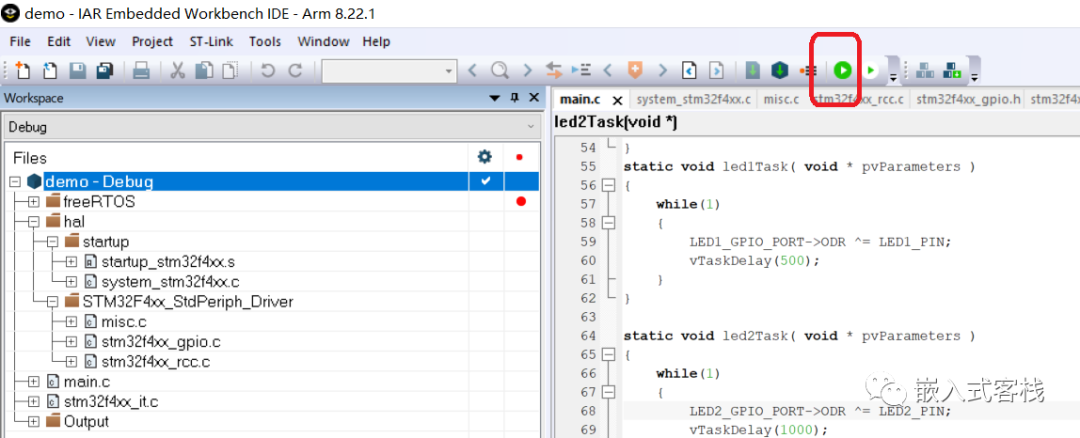Collapse the hal folder
1080x438 pixels.
coord(34,222)
